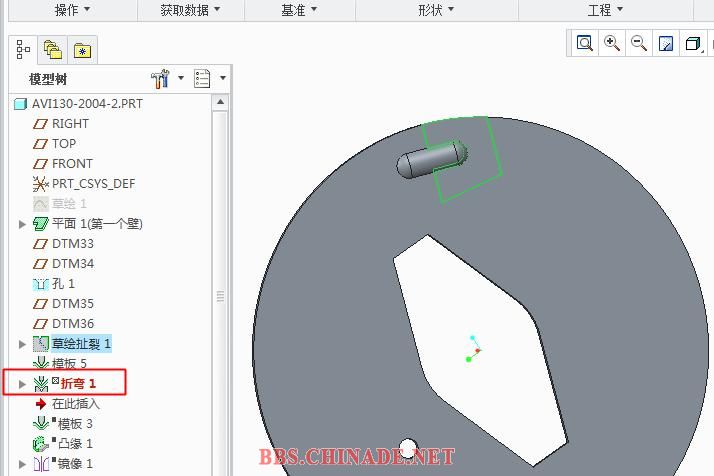Click the display style cube icon
This screenshot has height=476, width=714.
tap(692, 44)
